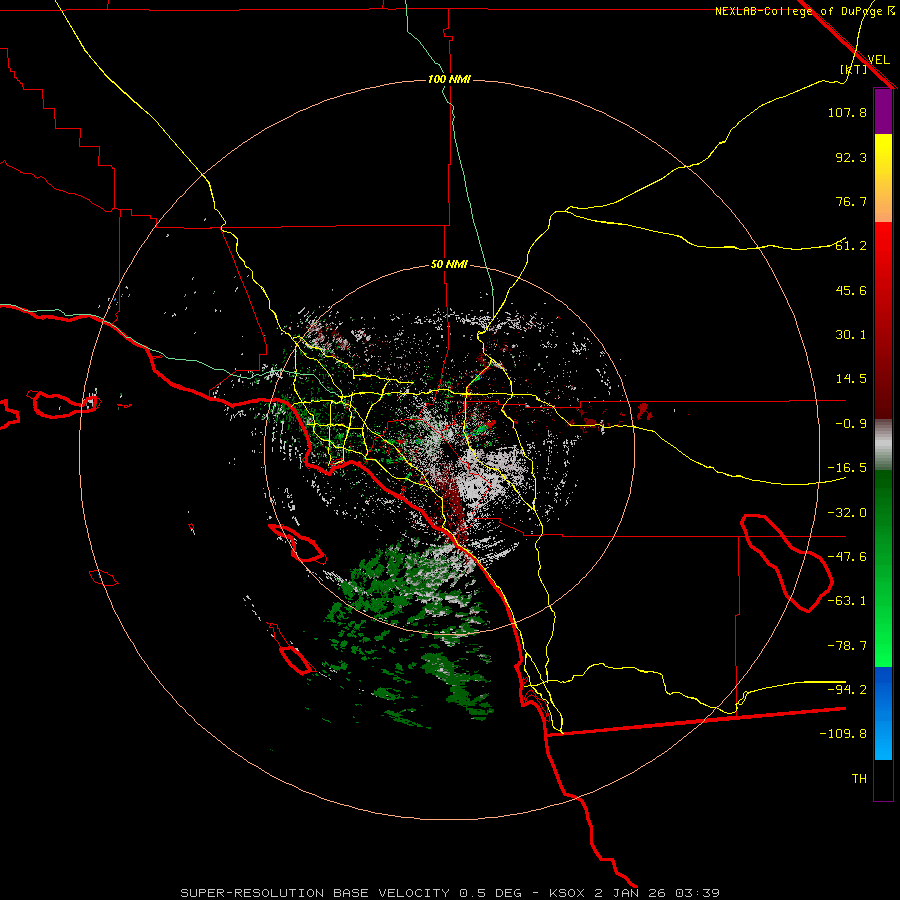This screenshot has height=900, width=900.
Task: Click the [KT] units label
Action: [854, 69]
